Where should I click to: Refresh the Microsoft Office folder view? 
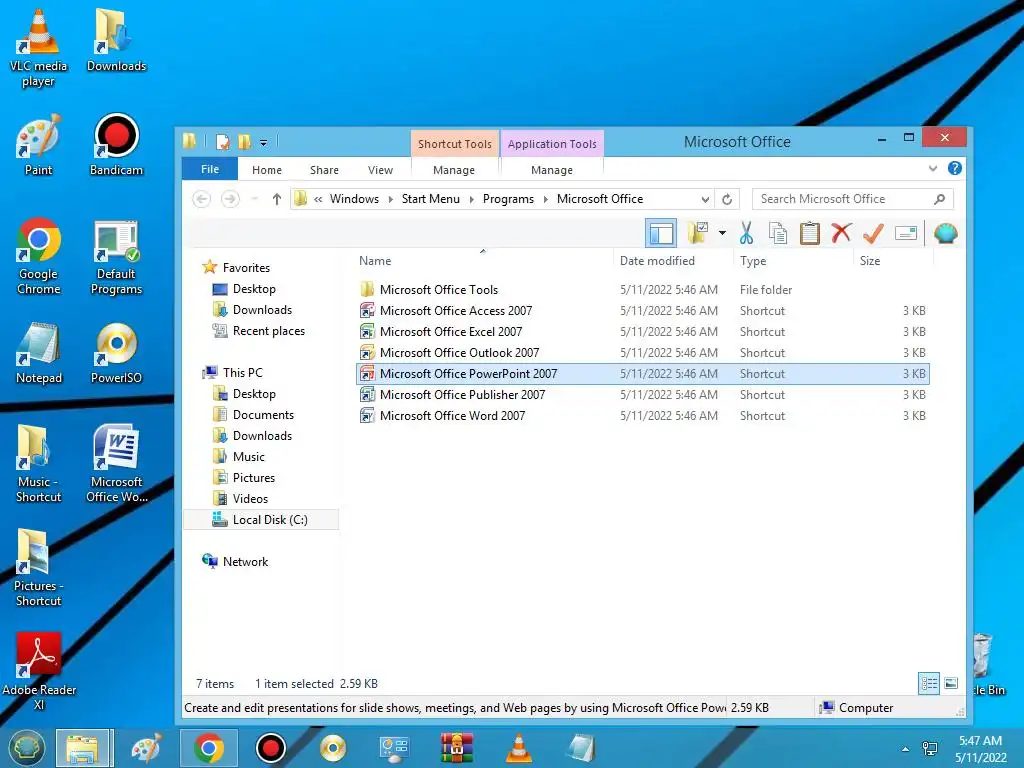[x=726, y=199]
